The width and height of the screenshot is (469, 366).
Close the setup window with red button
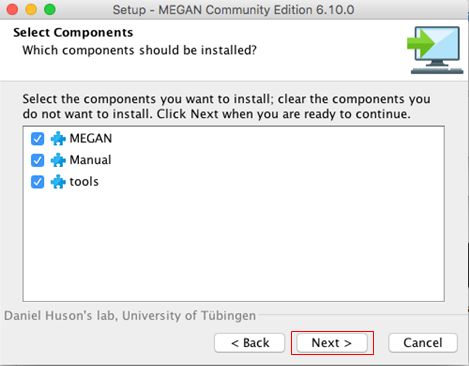12,9
